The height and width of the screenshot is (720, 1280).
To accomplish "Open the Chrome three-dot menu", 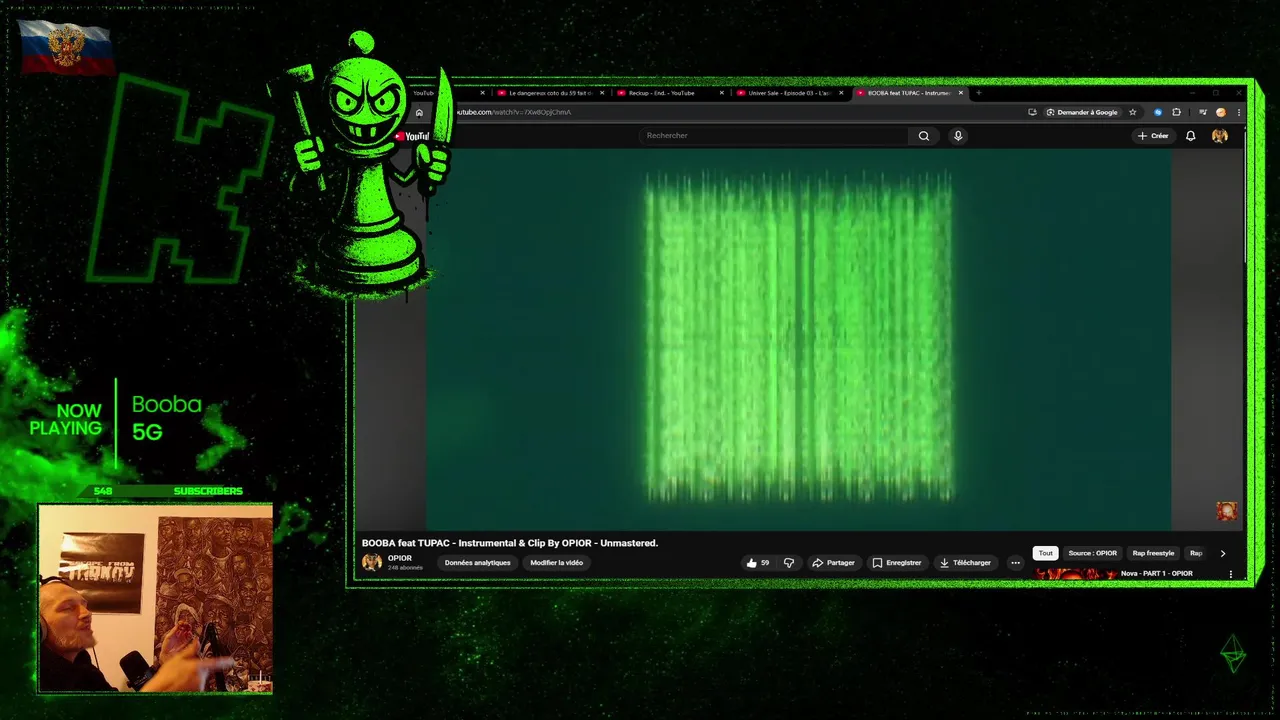I will pos(1239,112).
